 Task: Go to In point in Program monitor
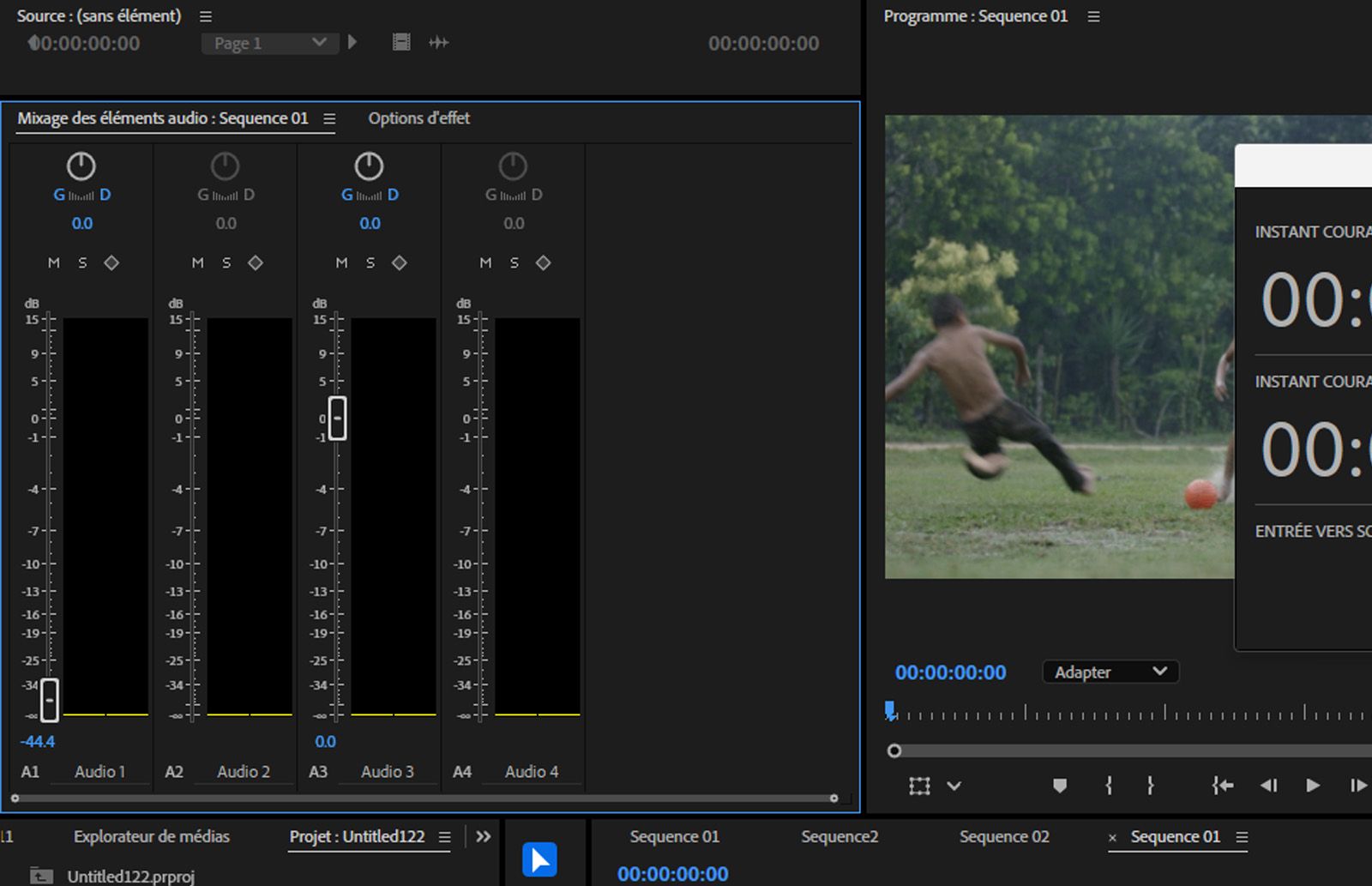pos(1223,786)
